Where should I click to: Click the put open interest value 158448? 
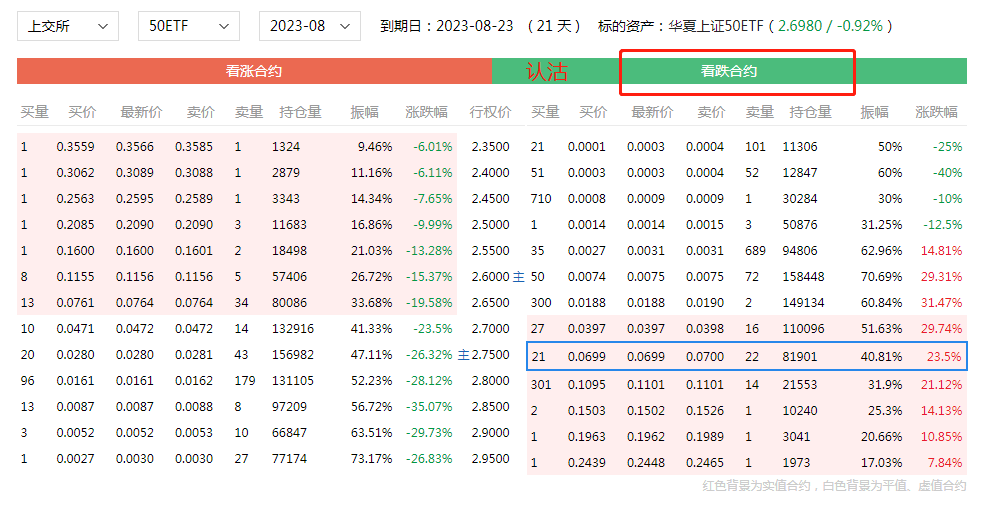(810, 277)
